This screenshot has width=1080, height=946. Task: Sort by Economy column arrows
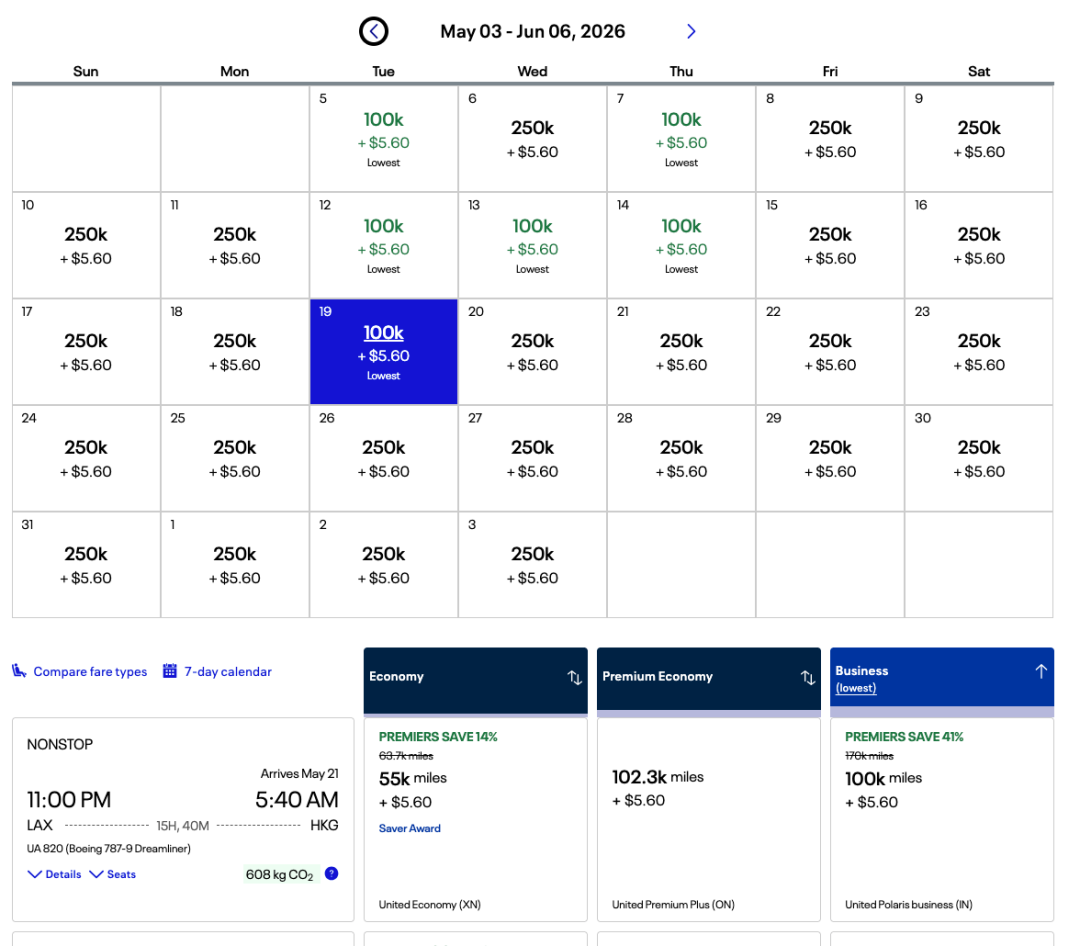(574, 677)
